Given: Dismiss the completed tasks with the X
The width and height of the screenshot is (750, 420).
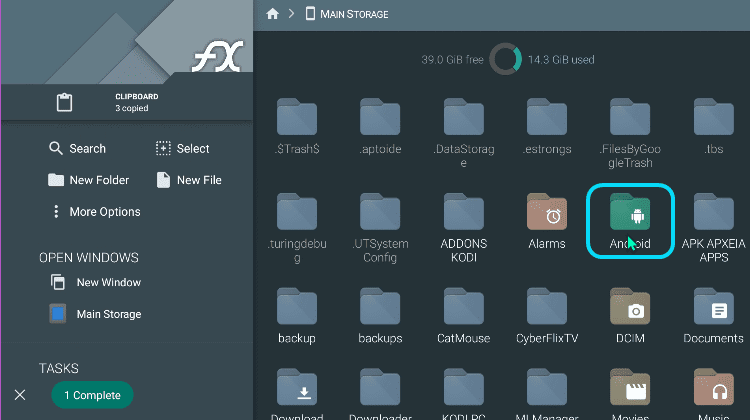Looking at the screenshot, I should tap(20, 395).
